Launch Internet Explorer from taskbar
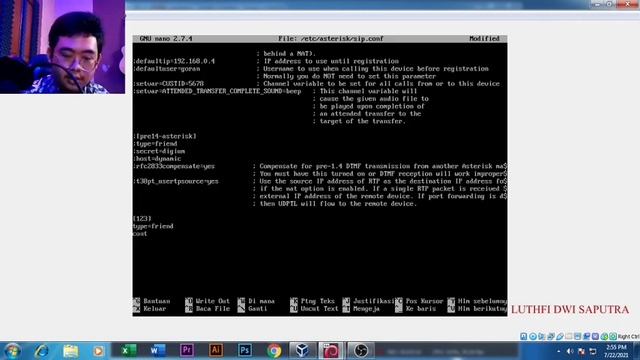Screen dimensions: 640x360 pos(41,351)
